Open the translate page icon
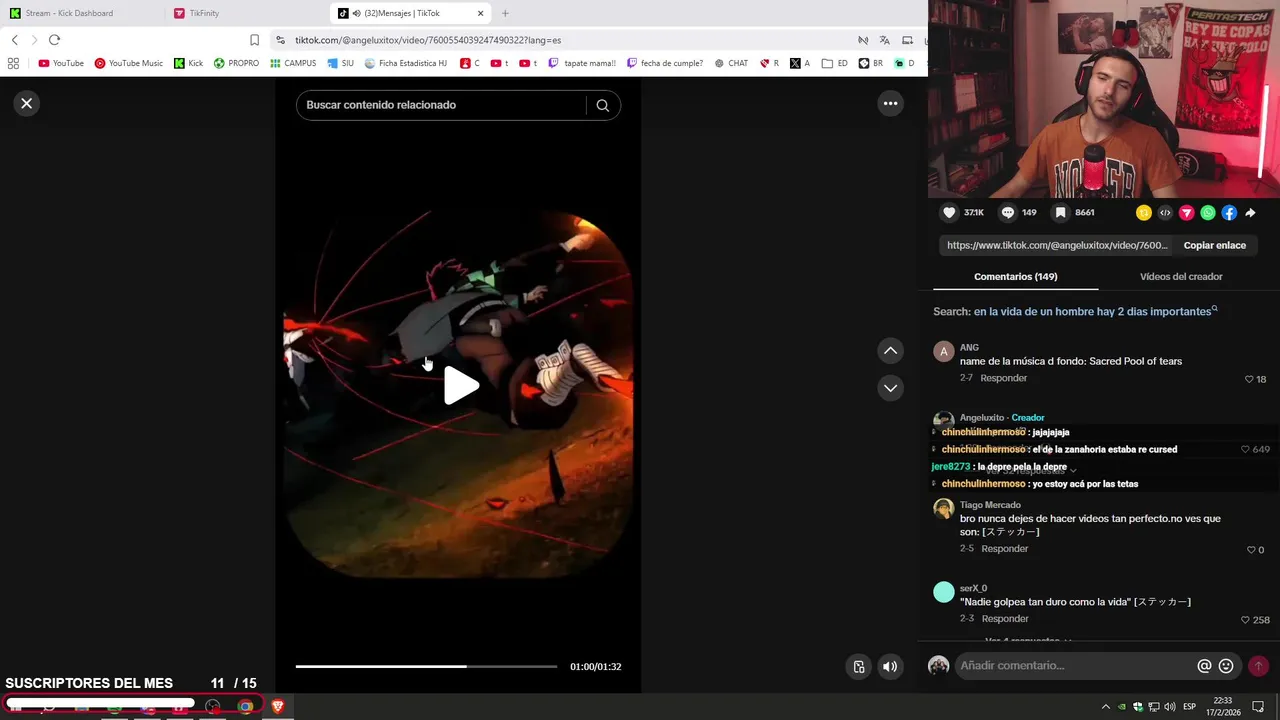The width and height of the screenshot is (1280, 720). pyautogui.click(x=884, y=40)
